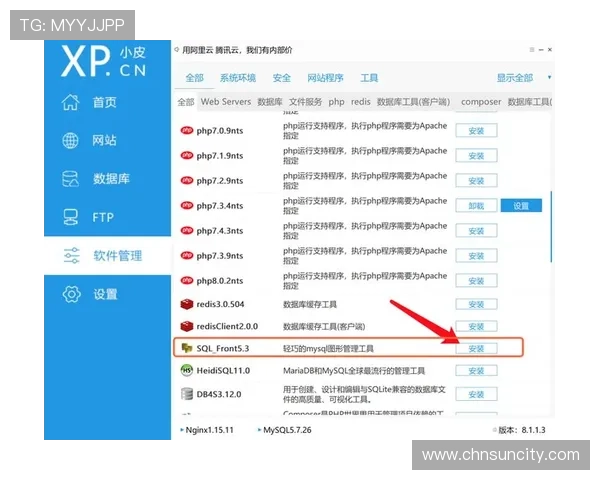Select the sub-row 全部 subtab
Image resolution: width=600 pixels, height=480 pixels.
tap(186, 102)
